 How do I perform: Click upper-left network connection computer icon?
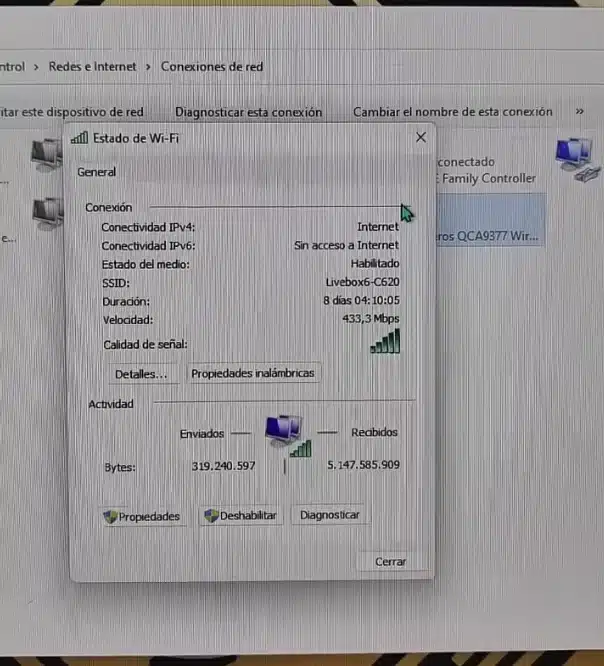(x=47, y=154)
